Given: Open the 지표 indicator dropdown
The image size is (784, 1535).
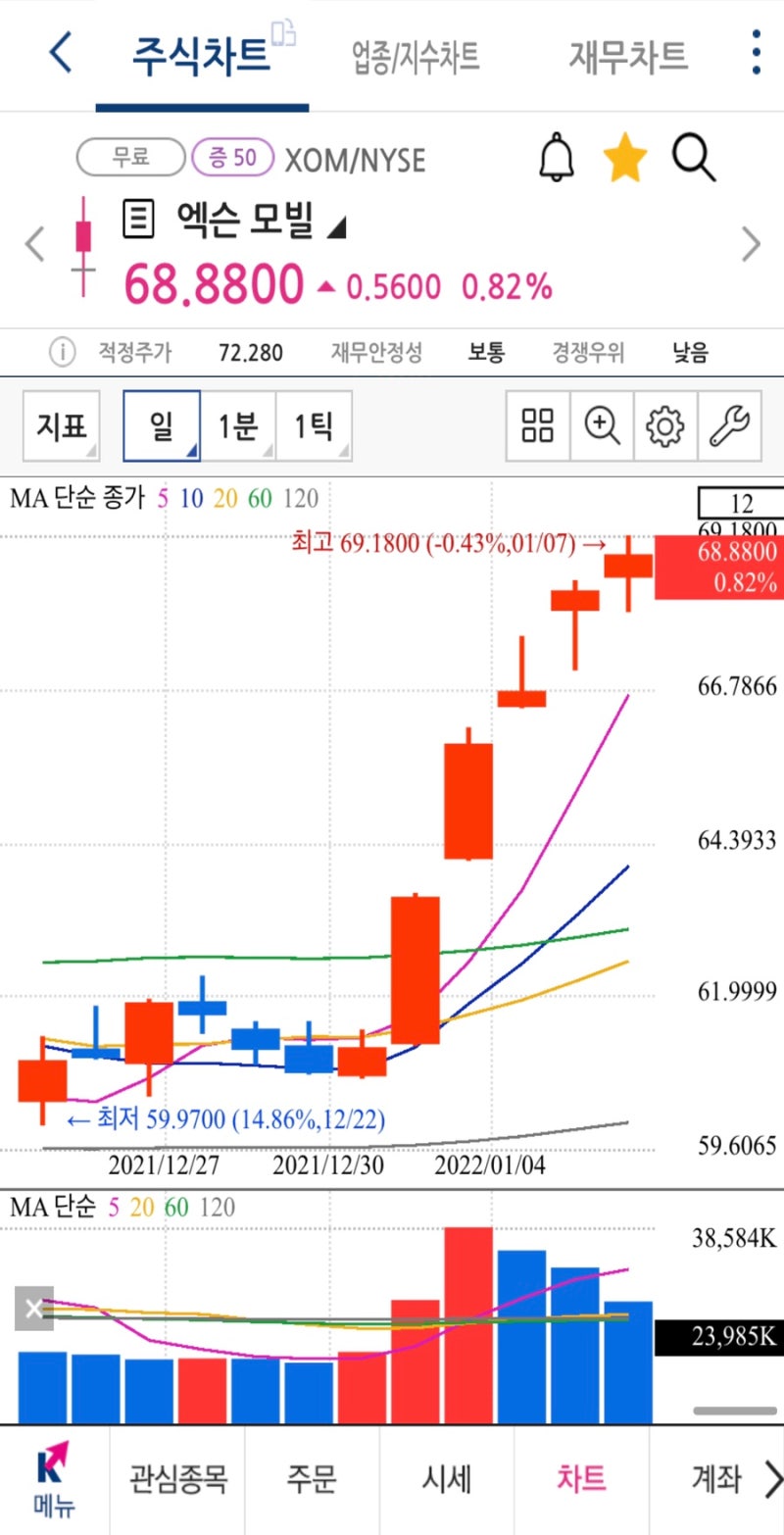Looking at the screenshot, I should (x=61, y=425).
